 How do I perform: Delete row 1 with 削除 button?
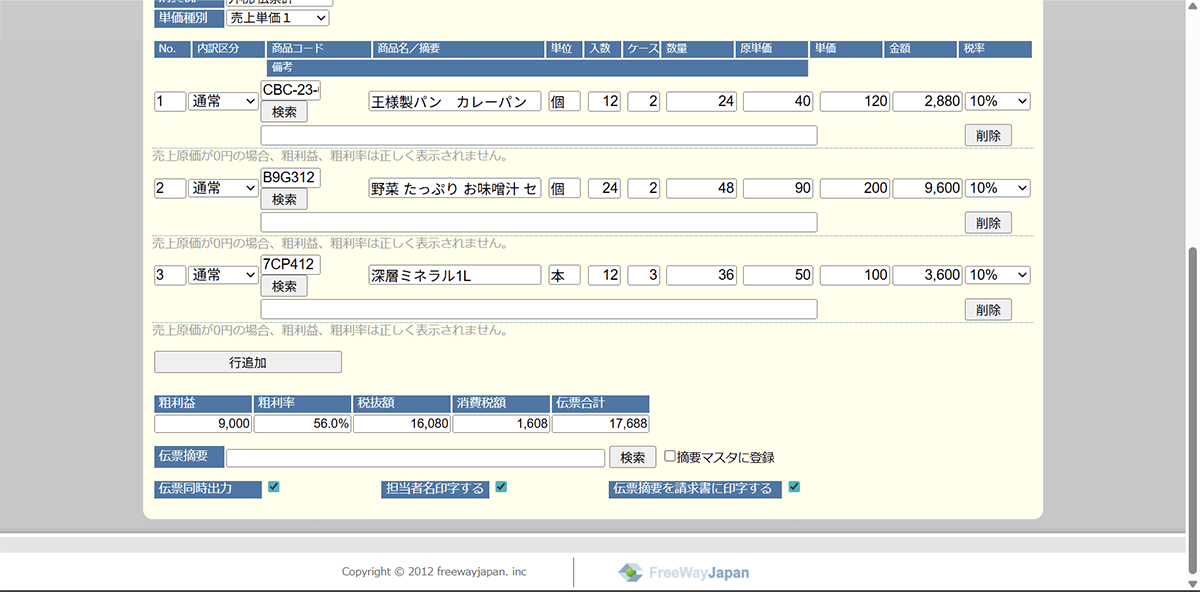[x=988, y=135]
